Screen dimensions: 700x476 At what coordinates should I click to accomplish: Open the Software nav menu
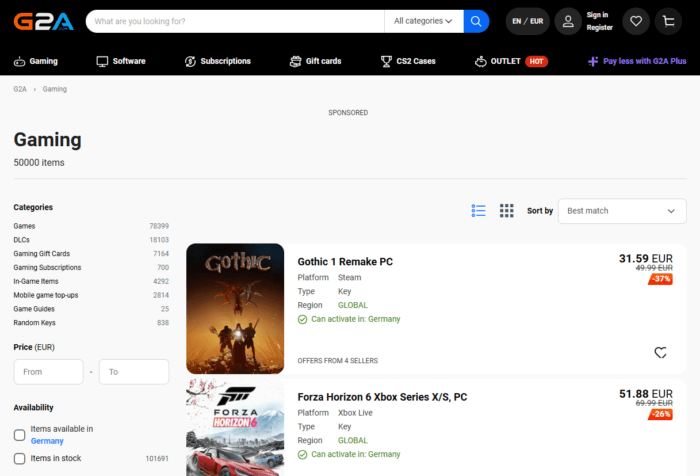coord(121,61)
